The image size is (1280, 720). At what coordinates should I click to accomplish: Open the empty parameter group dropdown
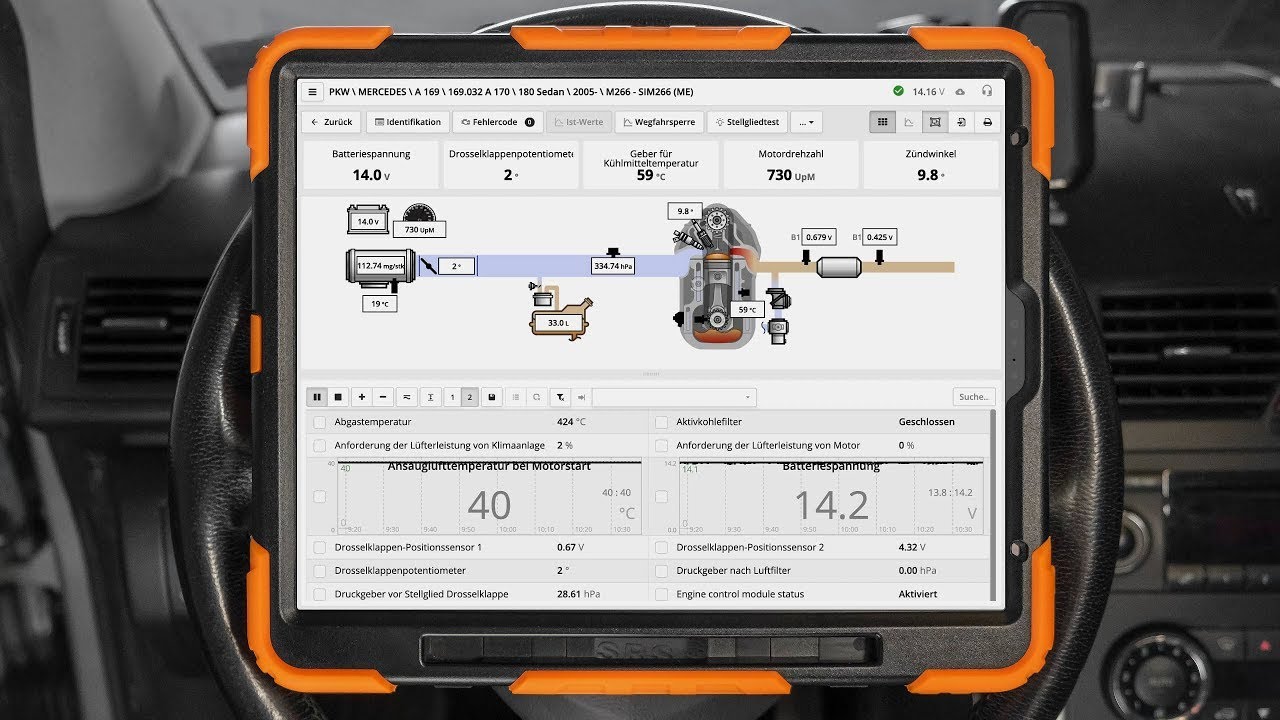pyautogui.click(x=675, y=397)
